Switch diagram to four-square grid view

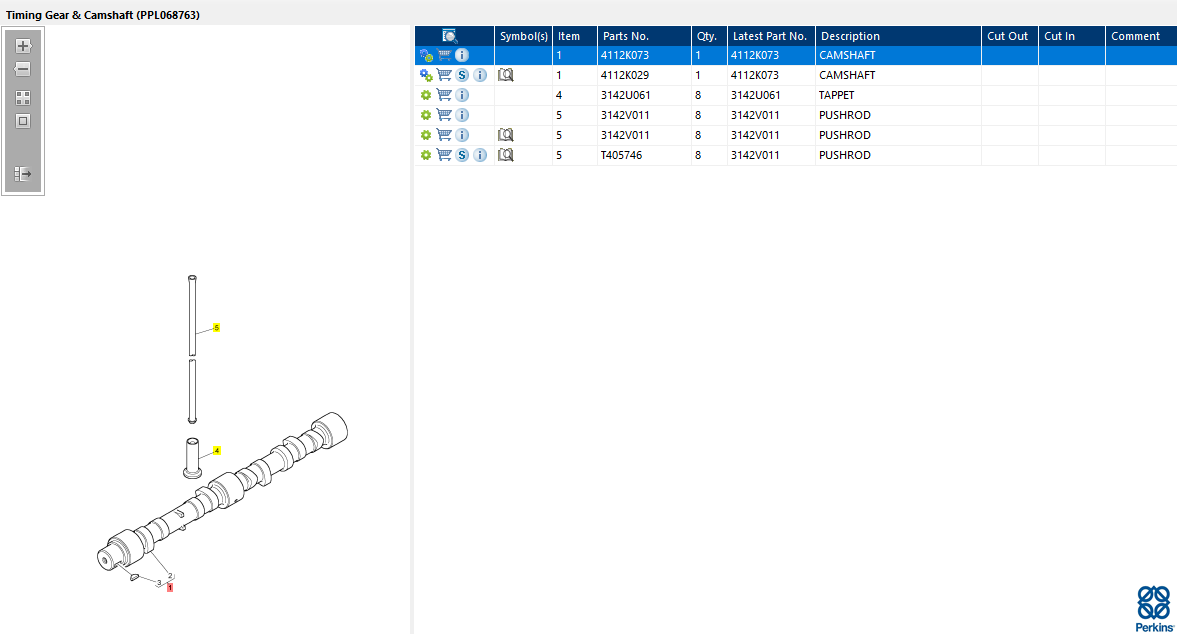pos(23,98)
